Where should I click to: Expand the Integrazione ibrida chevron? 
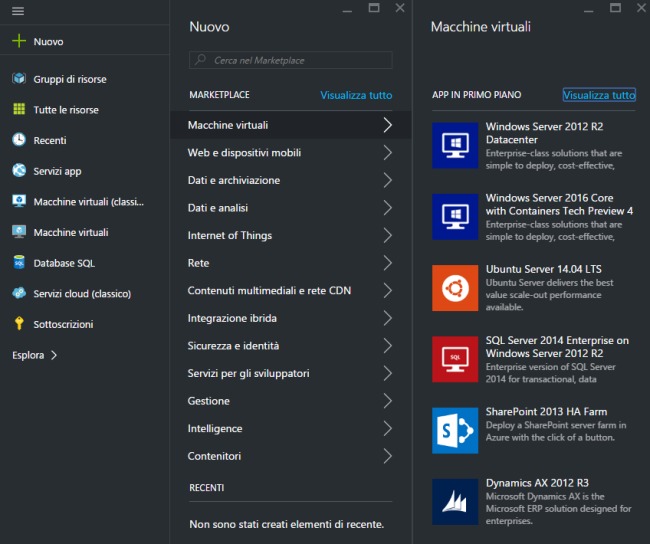387,318
